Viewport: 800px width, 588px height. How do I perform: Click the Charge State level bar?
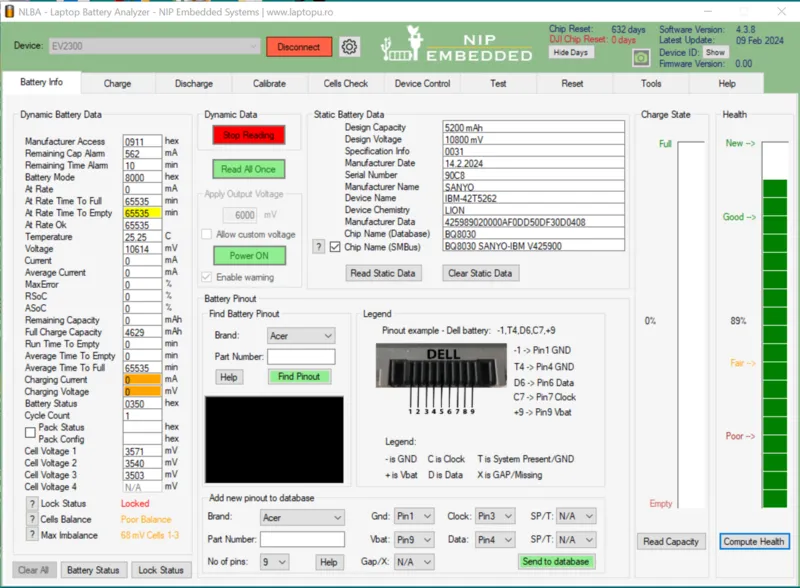[692, 325]
